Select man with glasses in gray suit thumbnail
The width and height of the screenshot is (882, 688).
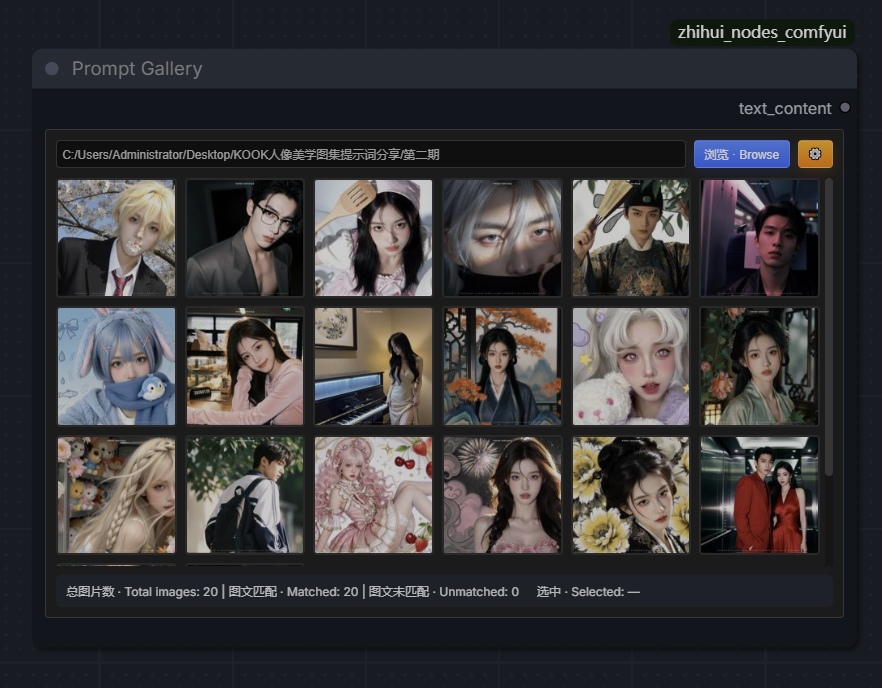click(245, 238)
